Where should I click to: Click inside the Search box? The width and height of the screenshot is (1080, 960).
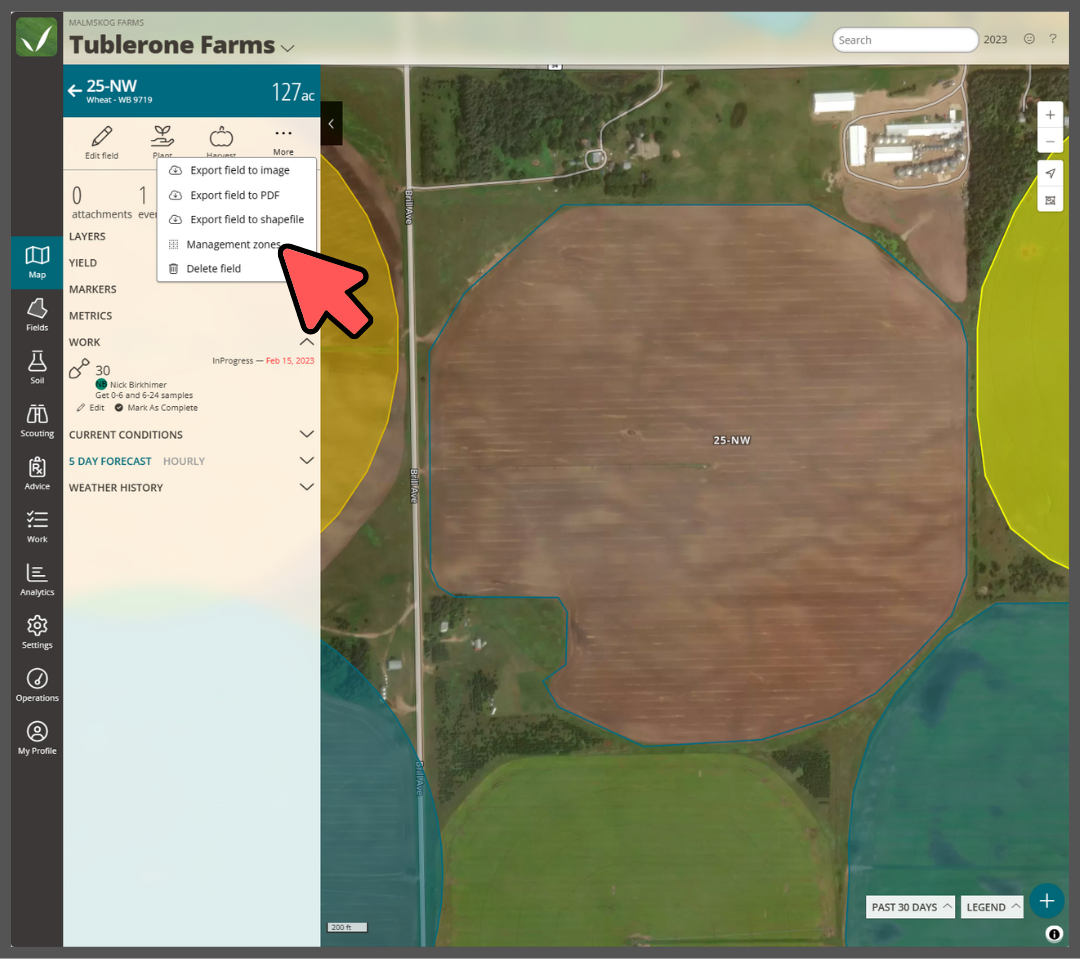tap(905, 40)
